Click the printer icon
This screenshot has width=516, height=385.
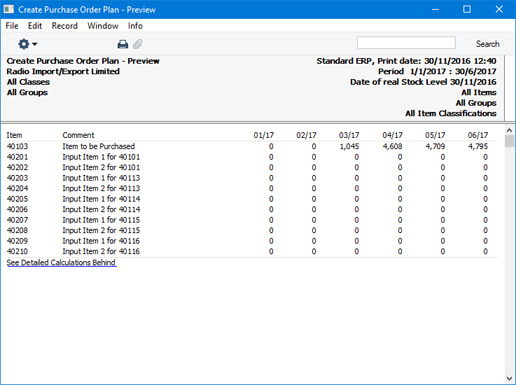point(123,44)
